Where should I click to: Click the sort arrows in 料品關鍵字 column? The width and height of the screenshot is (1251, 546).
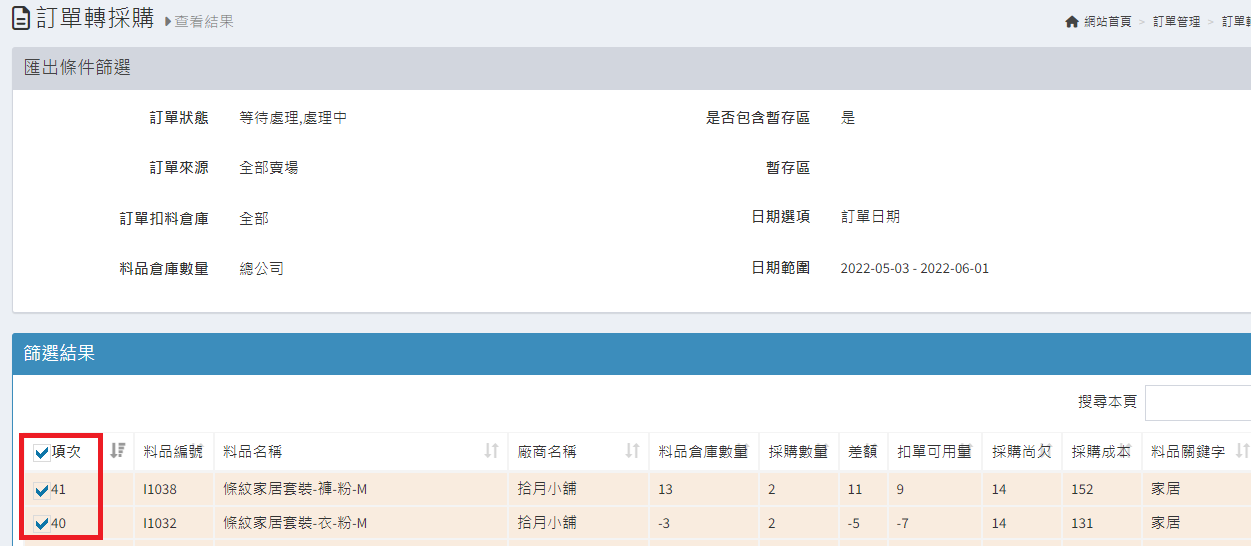click(1243, 451)
